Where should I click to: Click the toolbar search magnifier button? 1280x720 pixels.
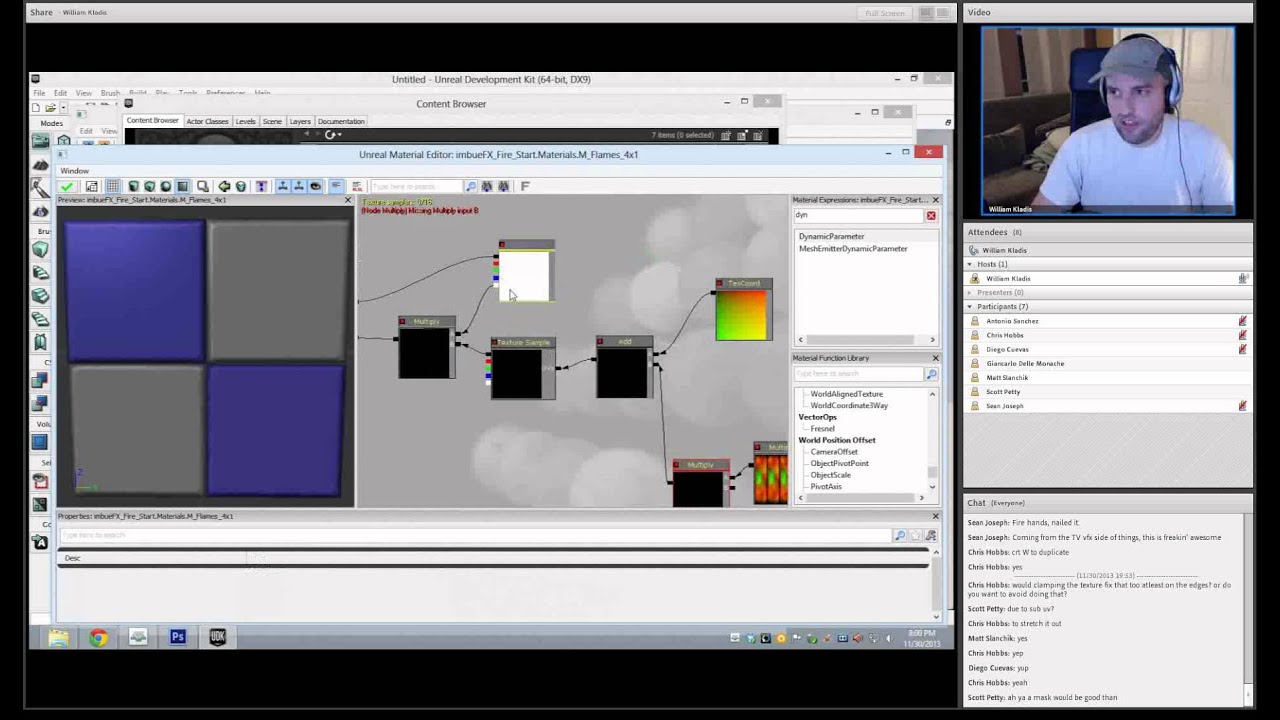[x=470, y=186]
